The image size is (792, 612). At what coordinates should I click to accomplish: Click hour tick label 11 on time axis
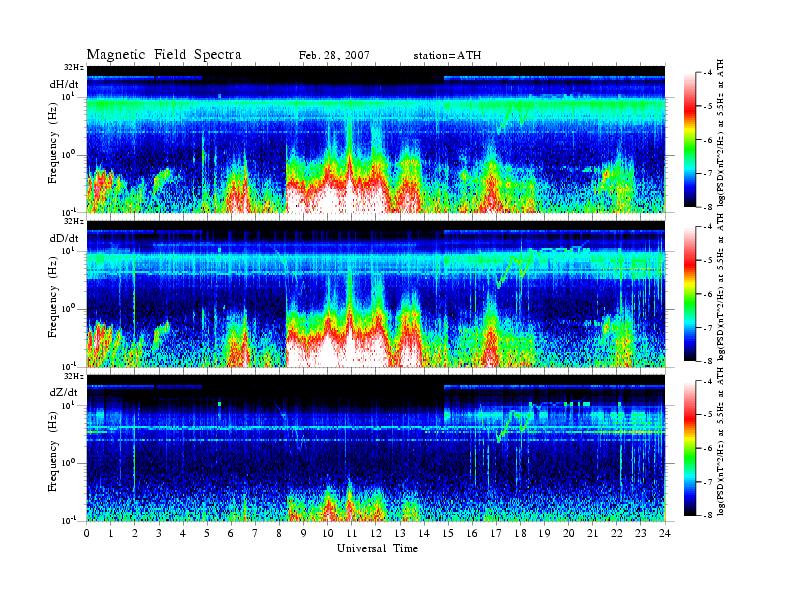point(352,534)
